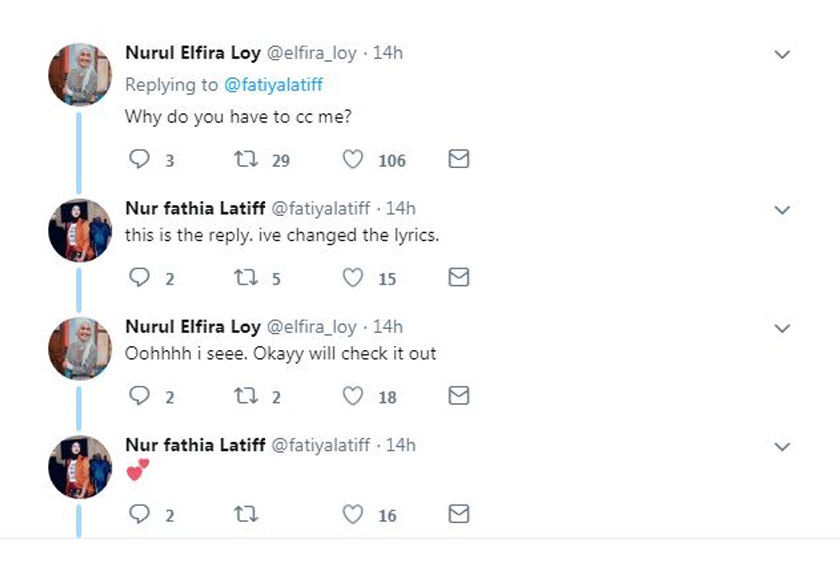Retweet the "Okayy will check it out" tweet
The width and height of the screenshot is (840, 570).
click(x=245, y=396)
